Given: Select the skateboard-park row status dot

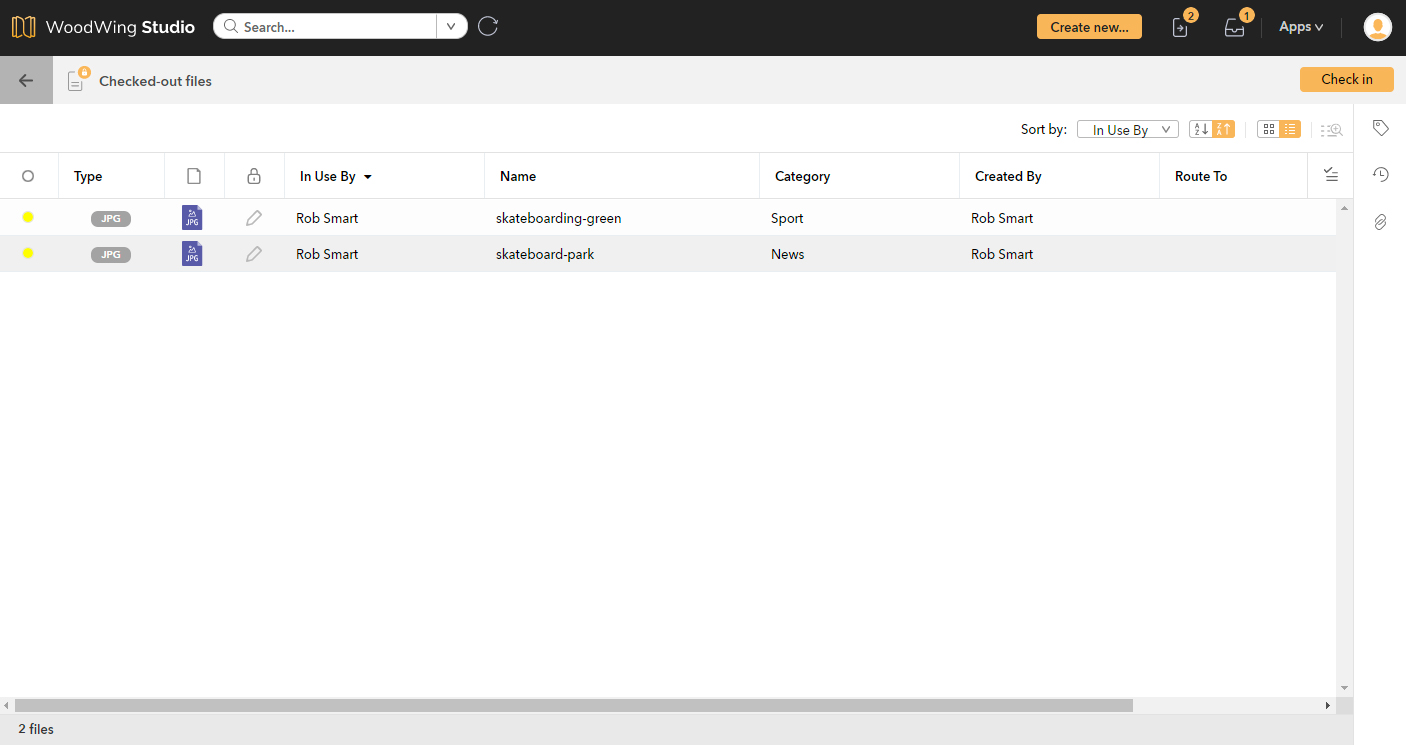Looking at the screenshot, I should tap(28, 253).
